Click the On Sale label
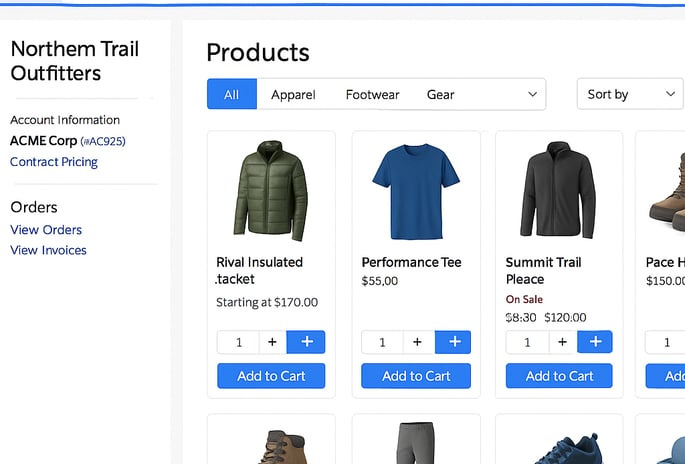The width and height of the screenshot is (685, 464). coord(524,299)
